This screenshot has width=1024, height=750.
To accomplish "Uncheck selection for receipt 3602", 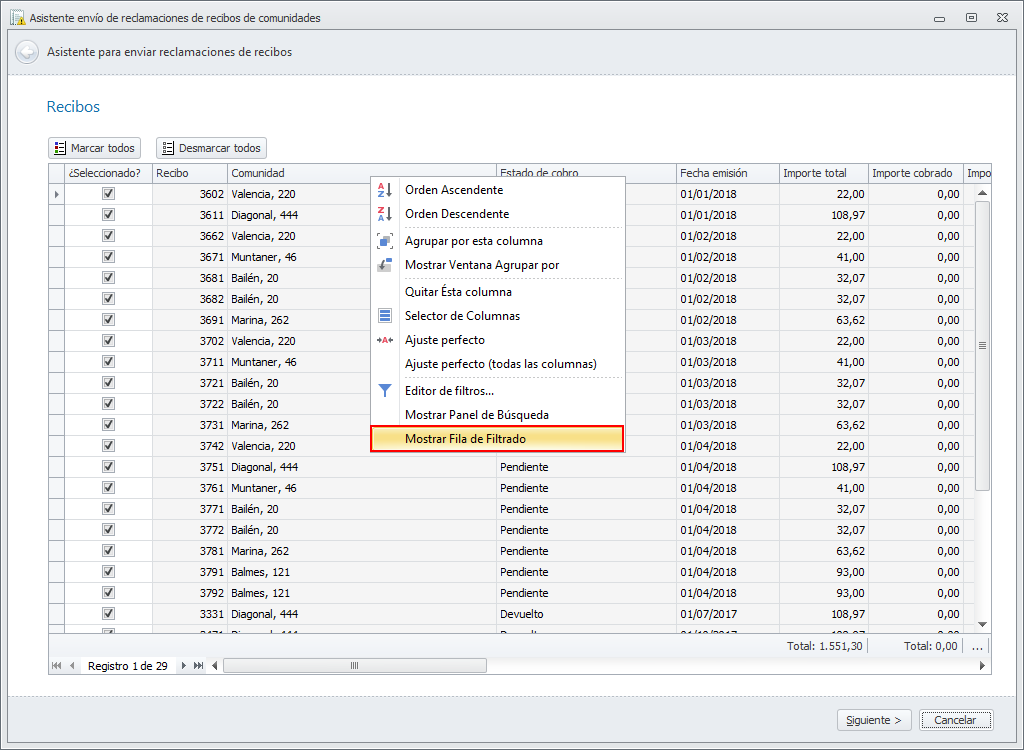I will 108,193.
